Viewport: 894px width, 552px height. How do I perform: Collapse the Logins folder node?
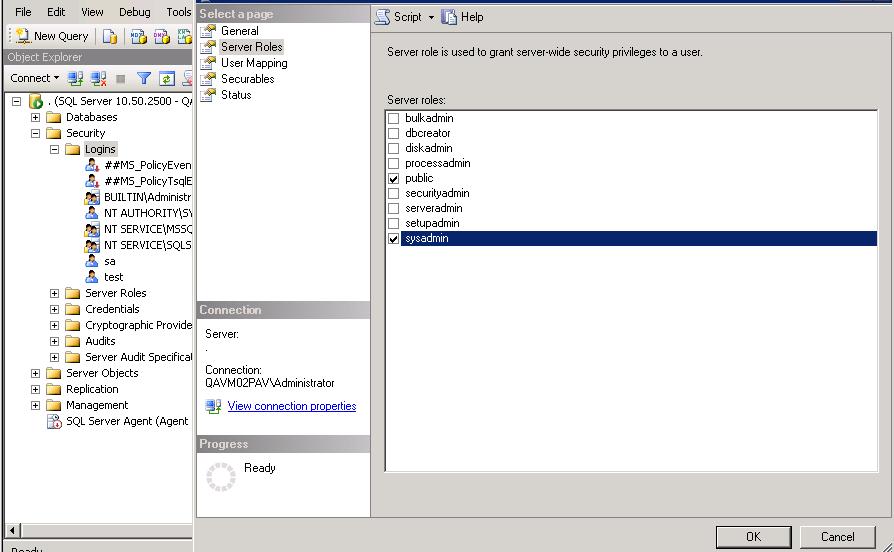55,149
